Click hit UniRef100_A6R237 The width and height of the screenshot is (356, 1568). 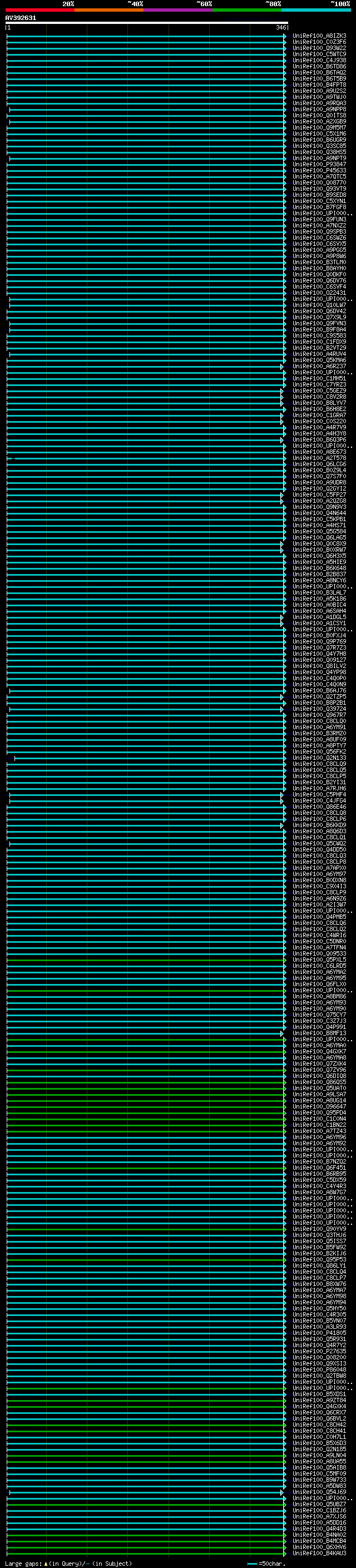[x=319, y=367]
